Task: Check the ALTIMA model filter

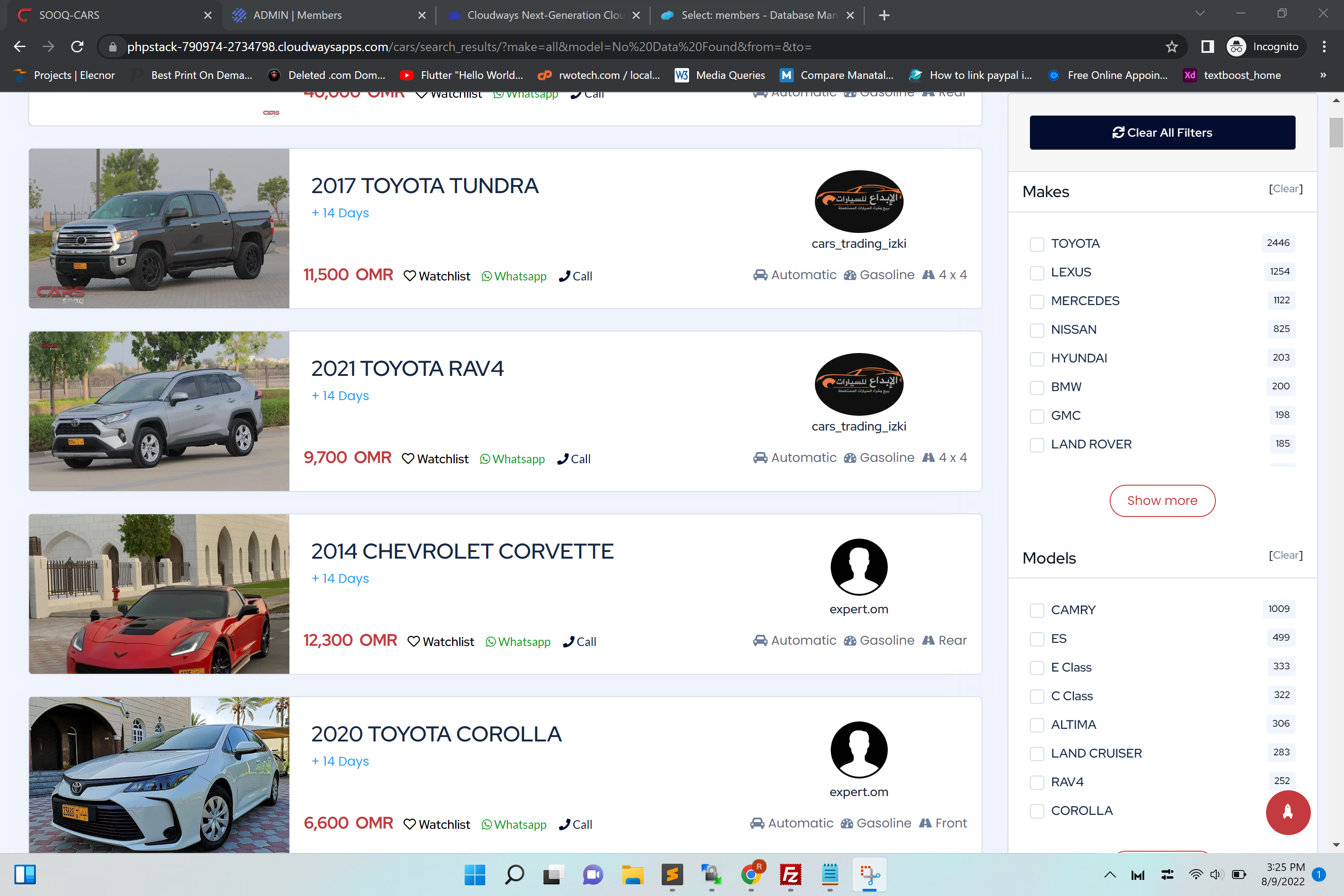Action: pyautogui.click(x=1037, y=725)
